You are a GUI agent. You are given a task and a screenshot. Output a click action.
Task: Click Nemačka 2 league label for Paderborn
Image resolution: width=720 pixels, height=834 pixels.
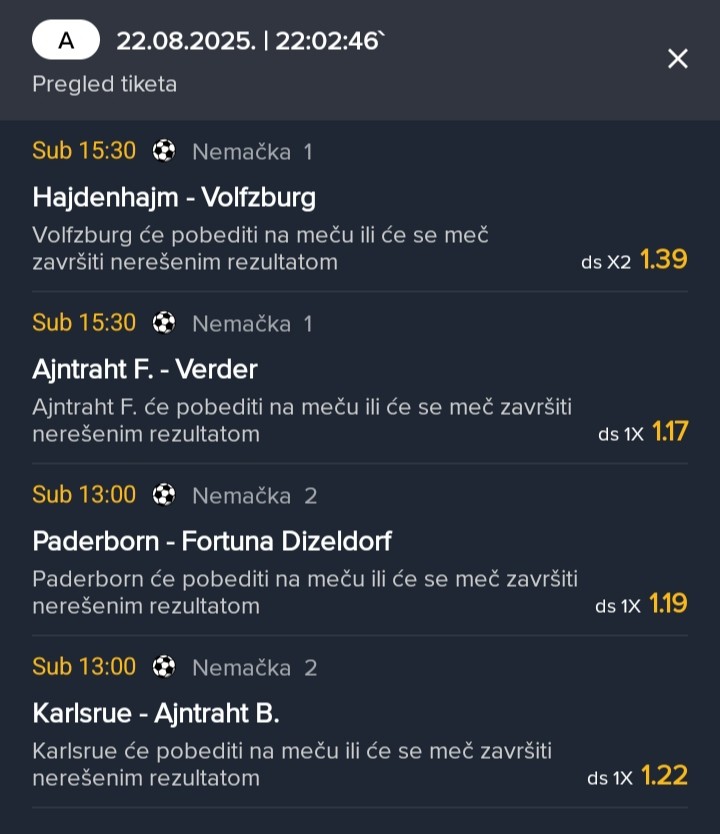[x=255, y=496]
